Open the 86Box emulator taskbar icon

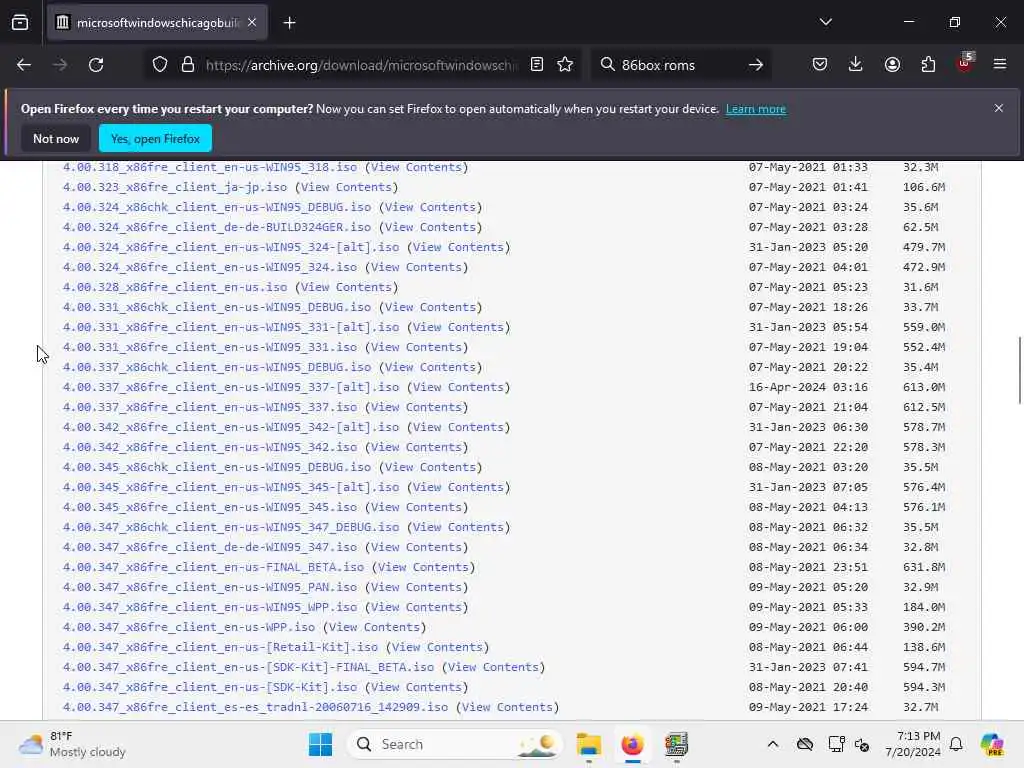[676, 744]
